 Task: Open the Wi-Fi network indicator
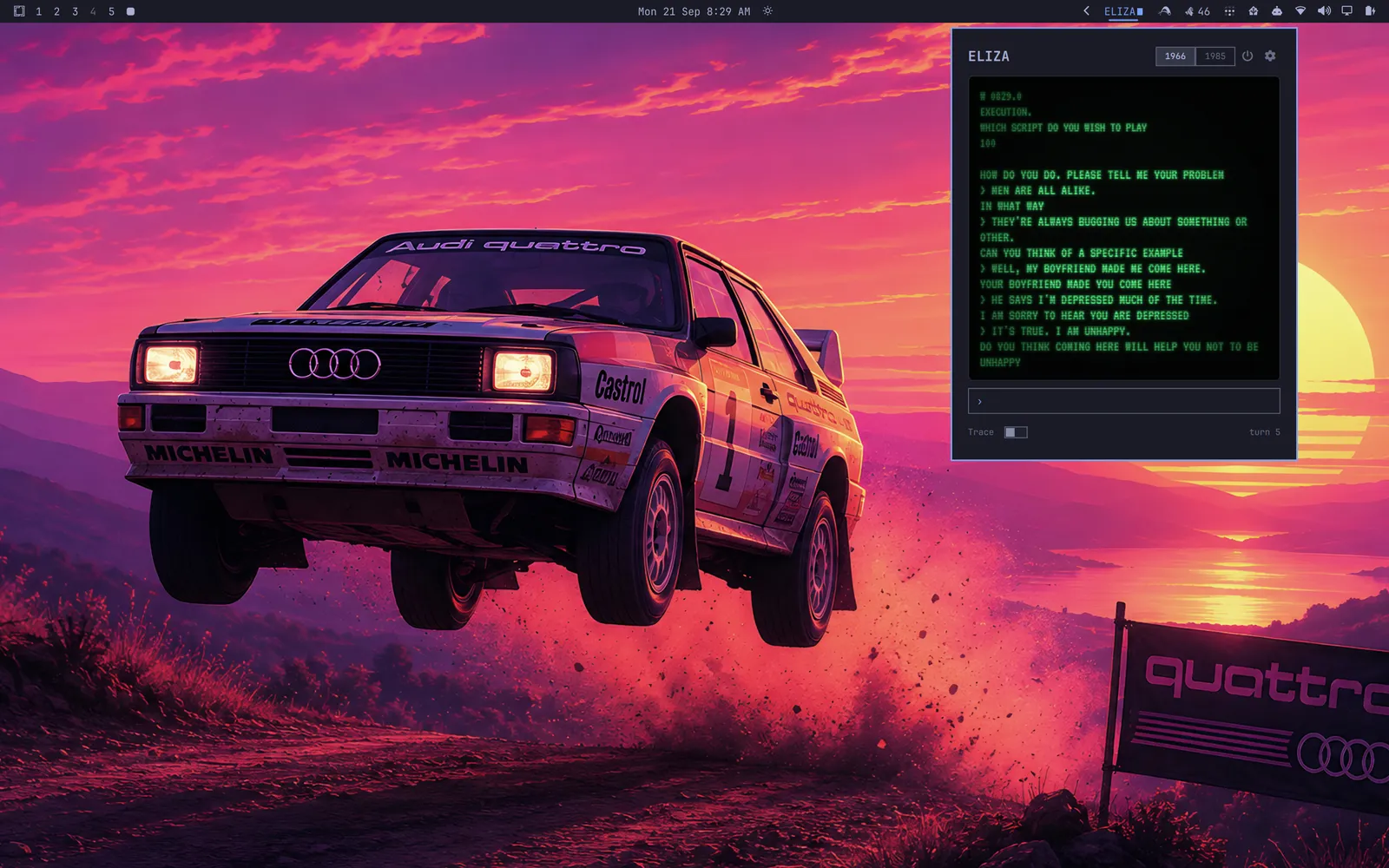pyautogui.click(x=1300, y=11)
